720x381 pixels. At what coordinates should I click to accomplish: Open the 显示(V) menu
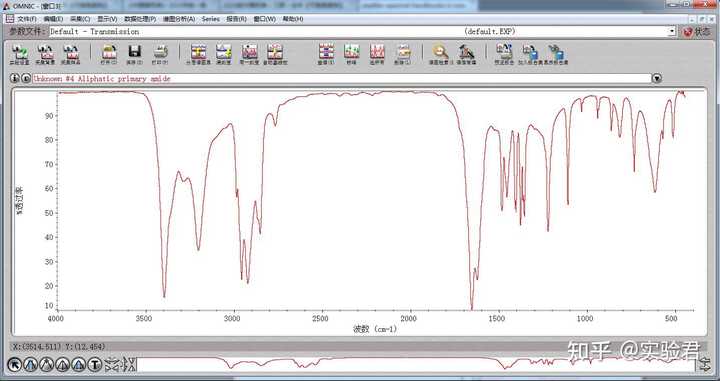click(x=107, y=19)
